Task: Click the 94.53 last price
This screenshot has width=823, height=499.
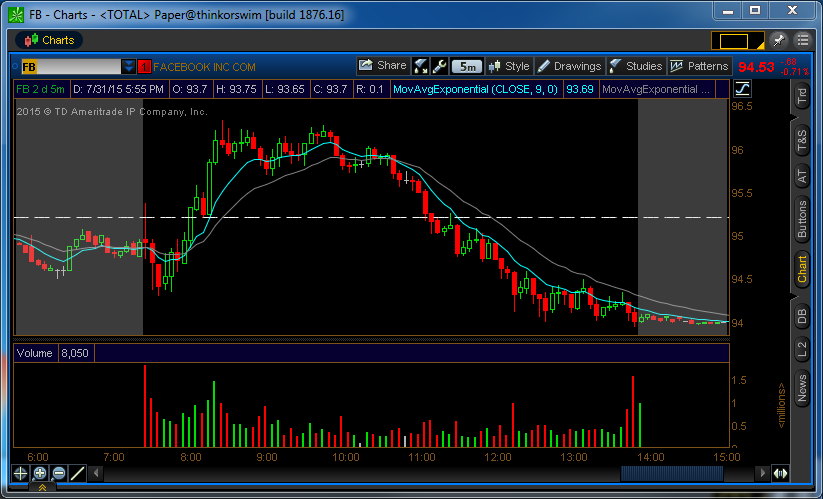Action: [x=756, y=67]
